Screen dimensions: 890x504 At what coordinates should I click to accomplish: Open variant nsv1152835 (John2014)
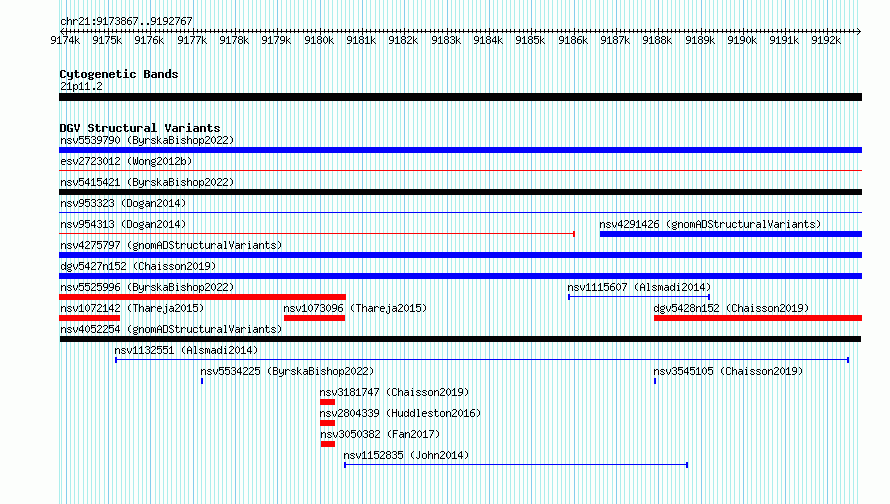tap(406, 455)
